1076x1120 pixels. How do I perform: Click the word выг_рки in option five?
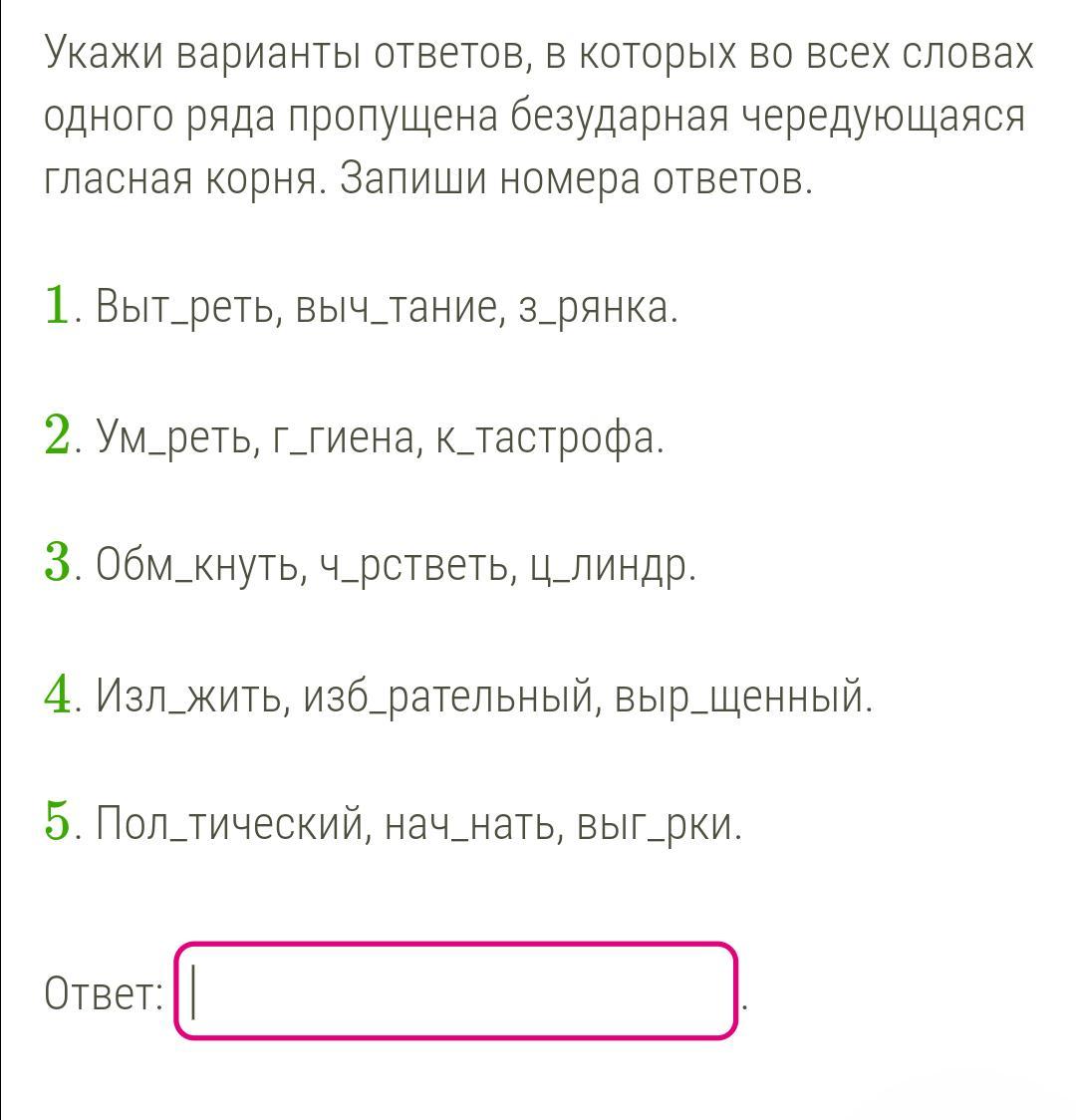(x=654, y=824)
